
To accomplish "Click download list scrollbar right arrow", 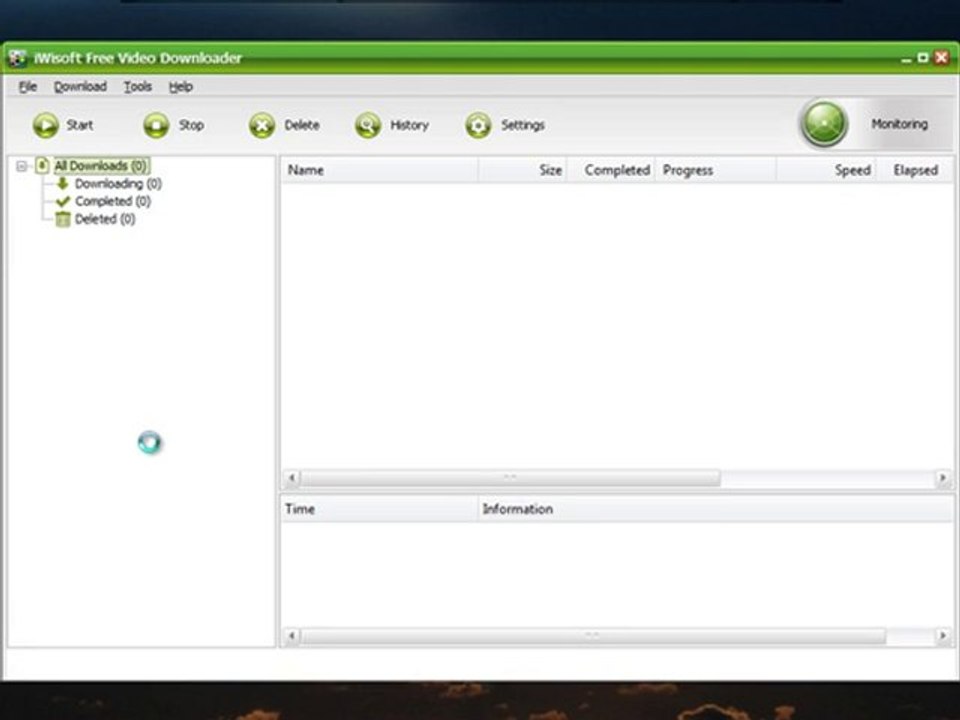I will 943,478.
